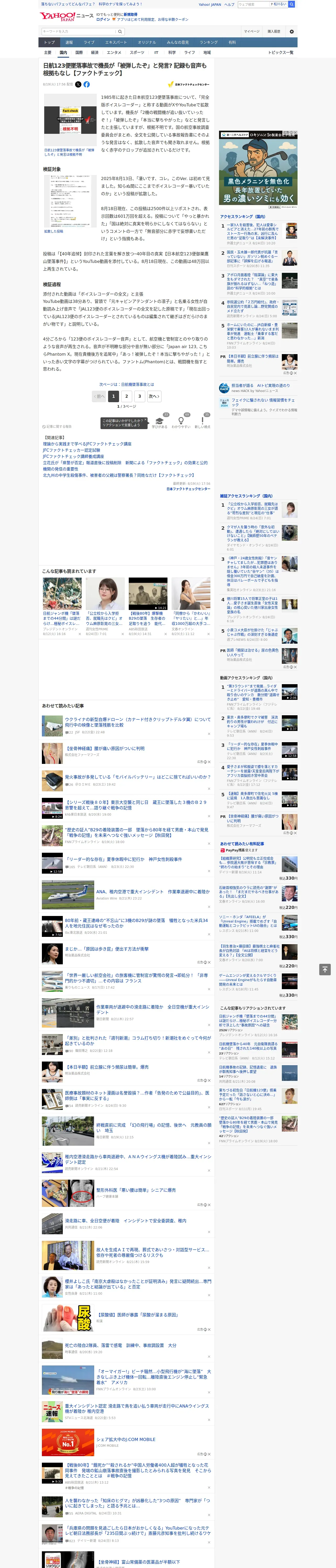Viewport: 336px width, 1568px height.
Task: Go to article page 3
Action: (140, 396)
